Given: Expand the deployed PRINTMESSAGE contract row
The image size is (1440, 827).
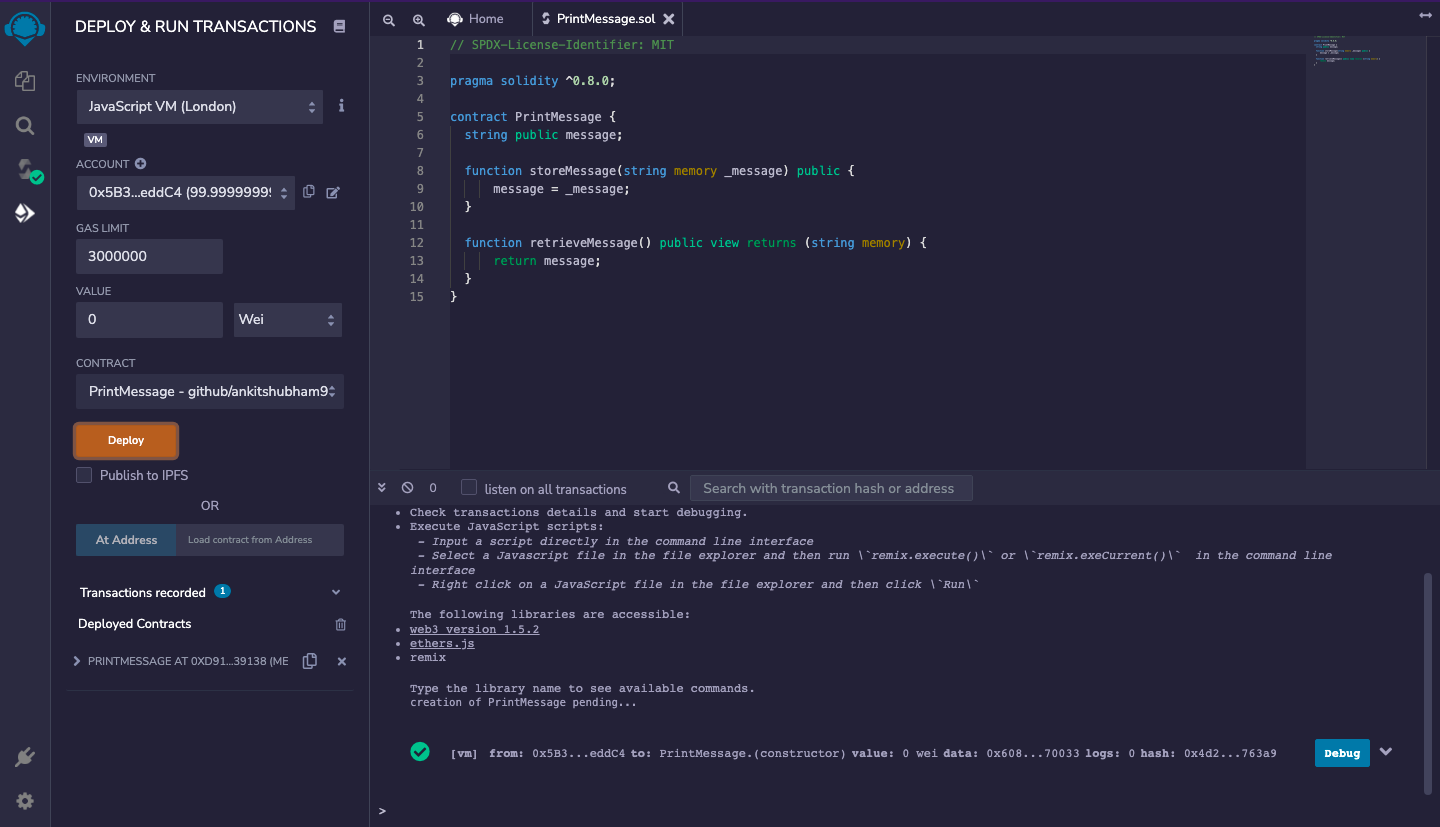Looking at the screenshot, I should 77,661.
